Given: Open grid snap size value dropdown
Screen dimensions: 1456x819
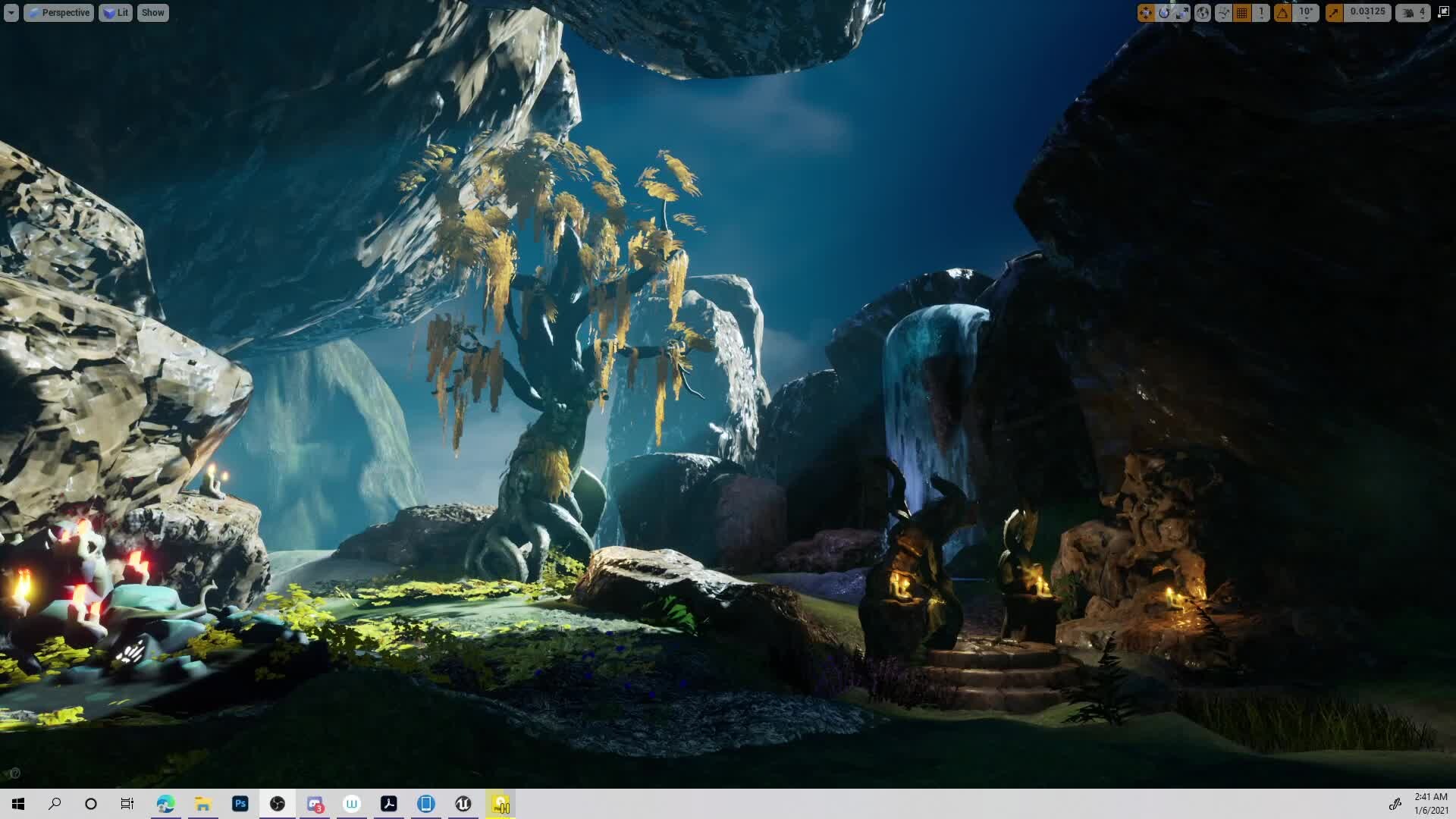Looking at the screenshot, I should click(x=1261, y=13).
